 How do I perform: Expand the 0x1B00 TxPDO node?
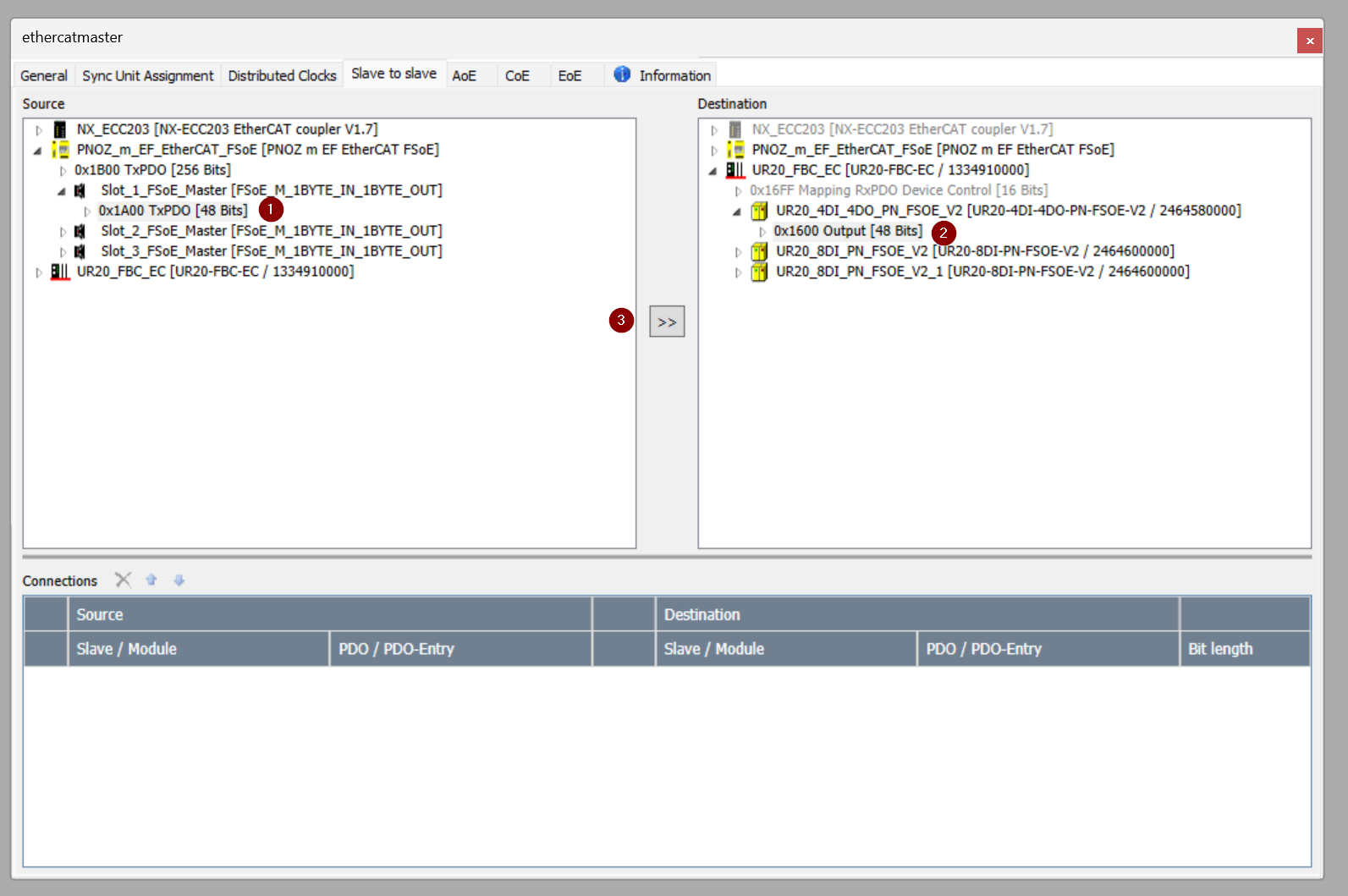[63, 171]
